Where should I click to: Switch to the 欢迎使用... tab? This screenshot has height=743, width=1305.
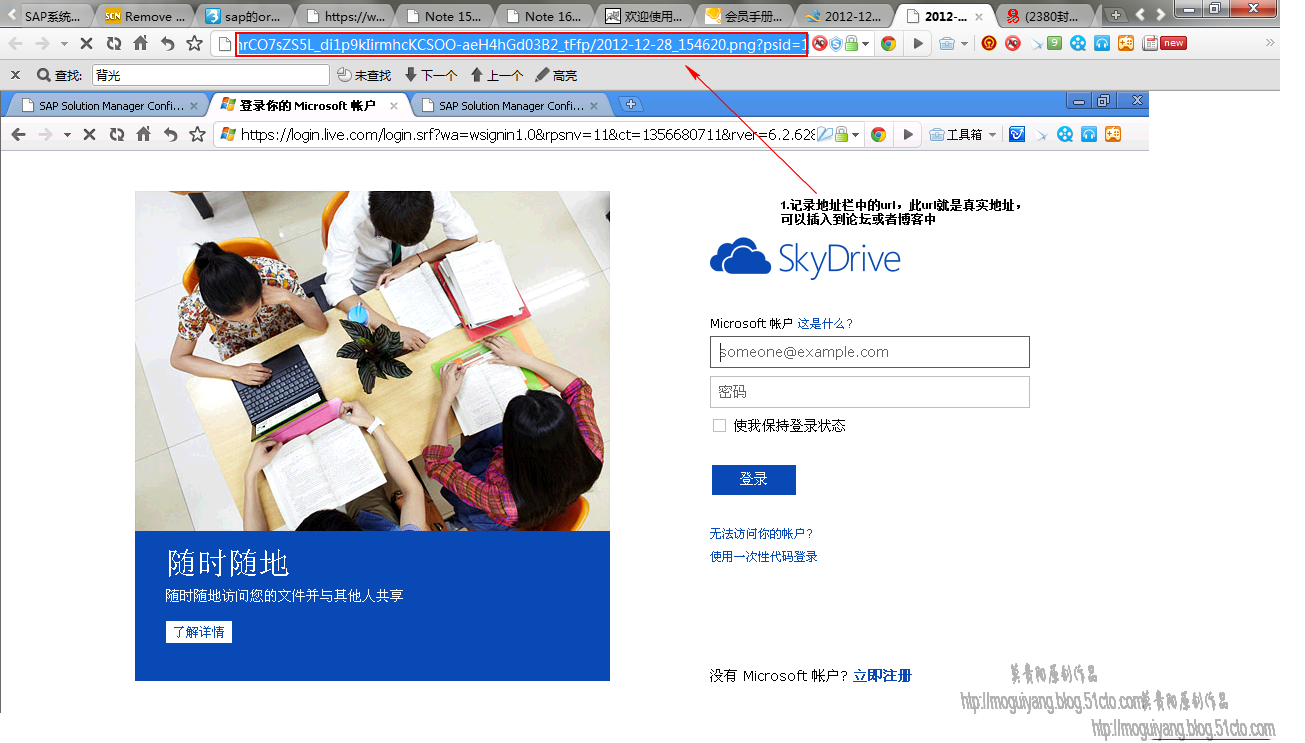click(644, 16)
